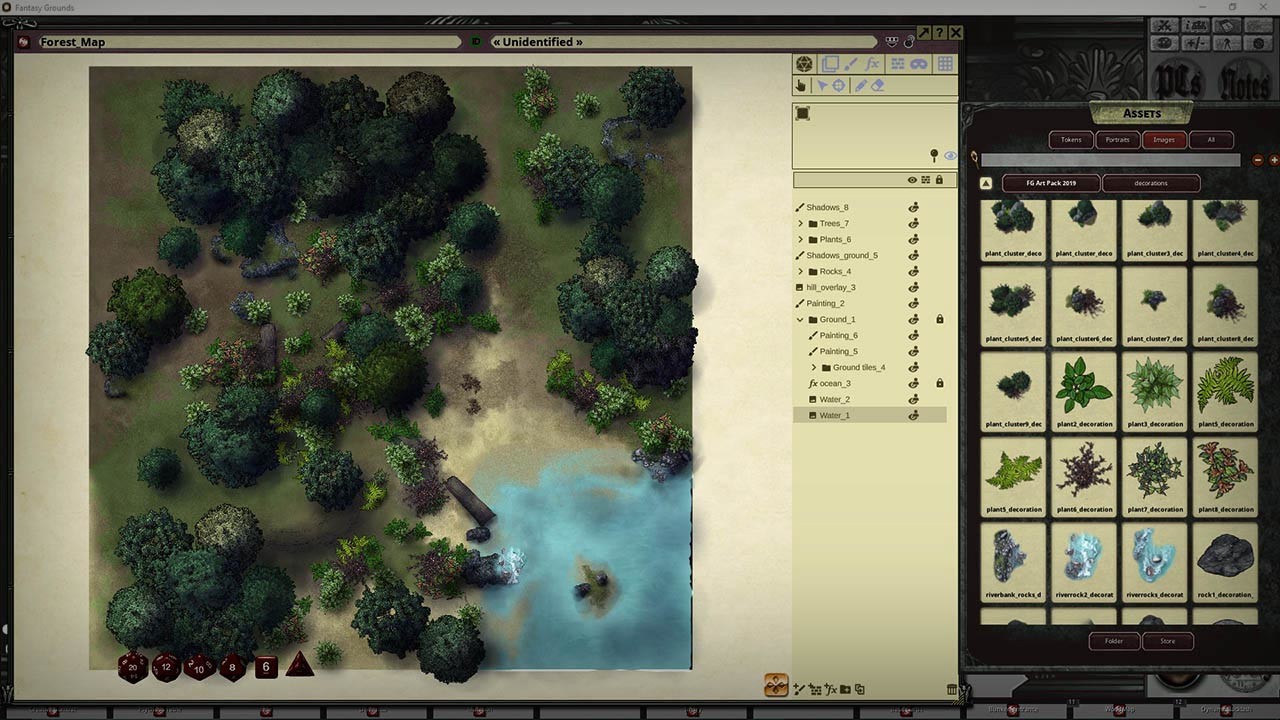The image size is (1280, 720).
Task: Add a new fx layer via the bottom panel icon
Action: pos(828,689)
